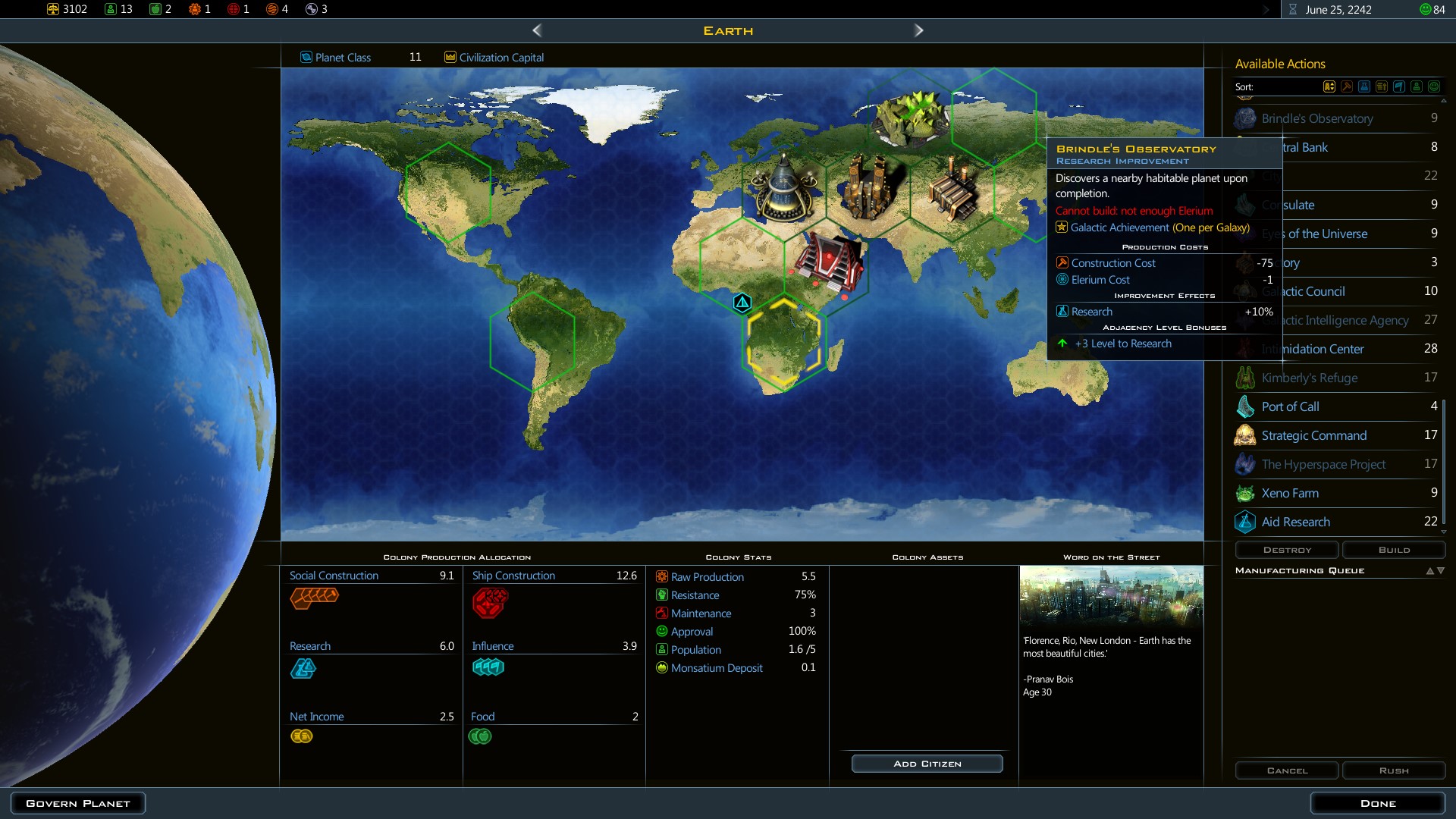Click credits treasury icon in top bar
This screenshot has width=1456, height=819.
(53, 9)
